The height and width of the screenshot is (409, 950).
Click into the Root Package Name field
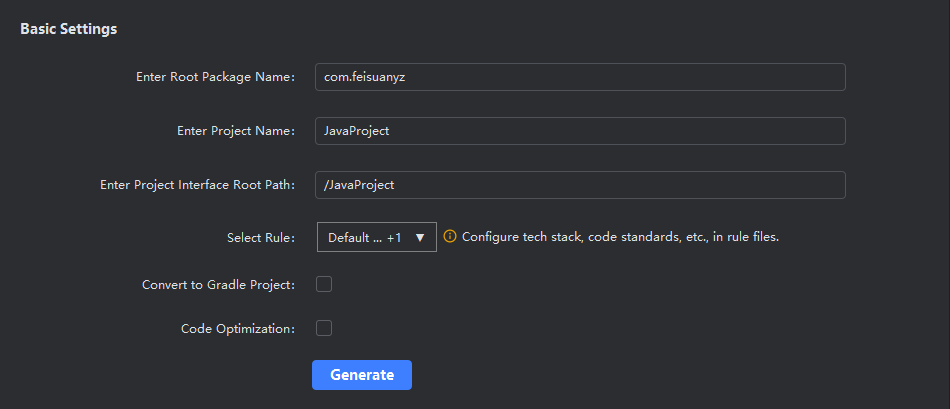click(x=580, y=78)
